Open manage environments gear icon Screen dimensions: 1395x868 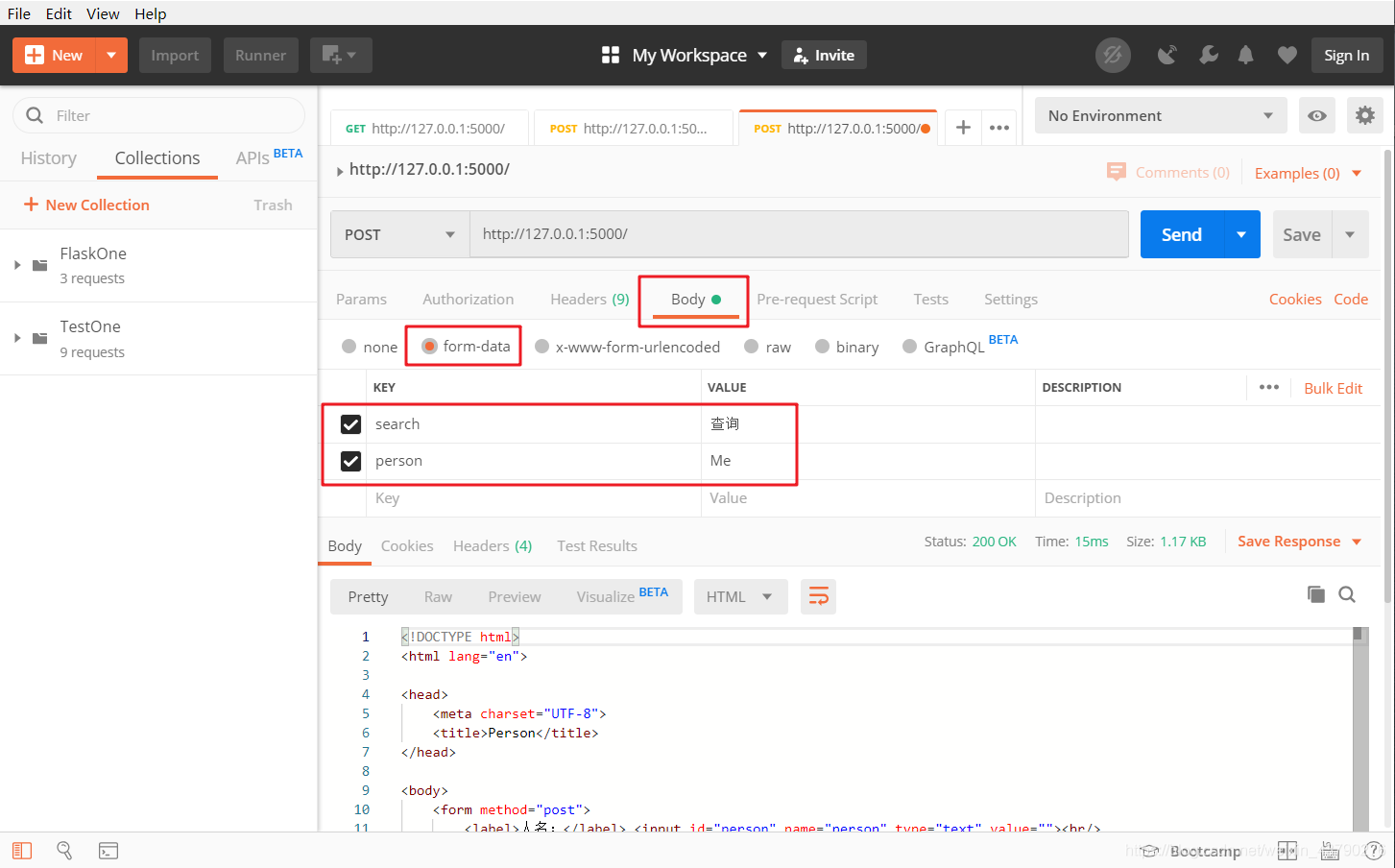click(1364, 115)
